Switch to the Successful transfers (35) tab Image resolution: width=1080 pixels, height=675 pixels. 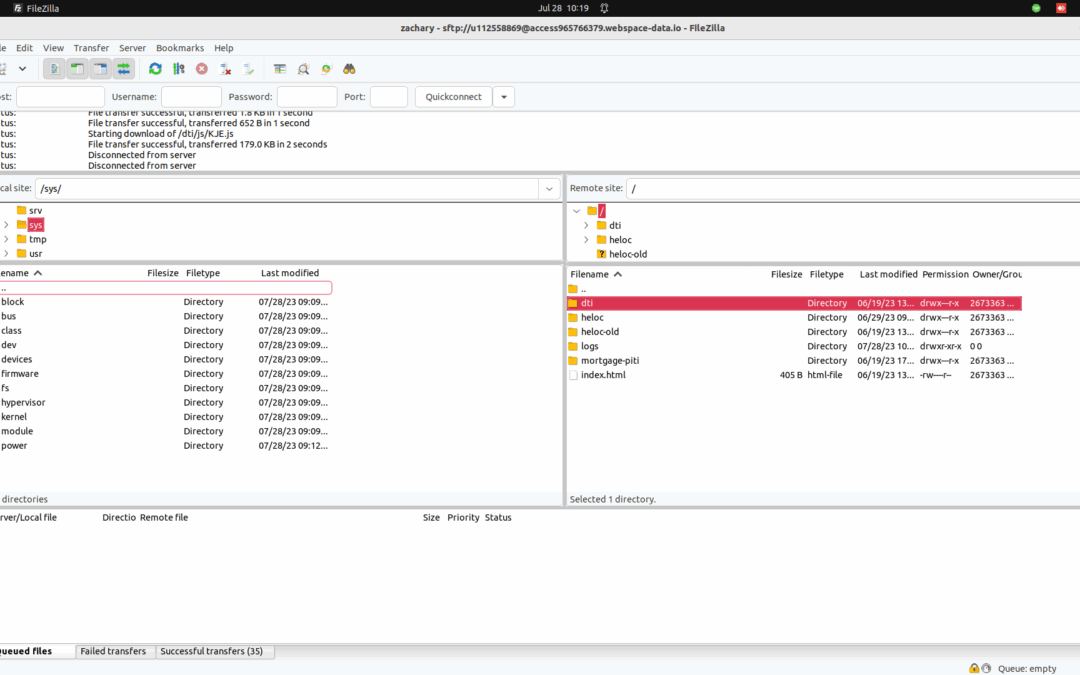[211, 652]
